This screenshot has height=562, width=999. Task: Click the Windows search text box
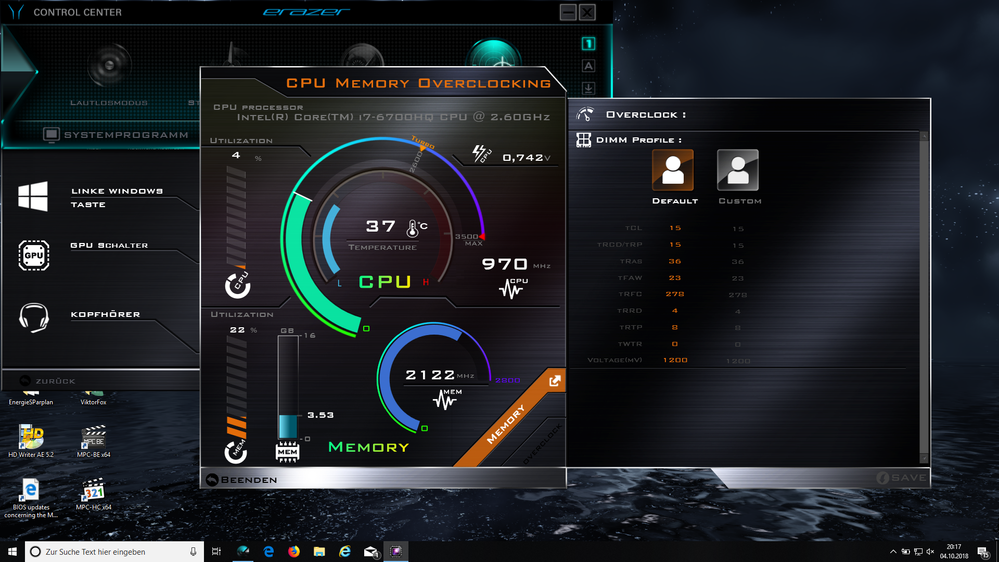click(x=110, y=551)
